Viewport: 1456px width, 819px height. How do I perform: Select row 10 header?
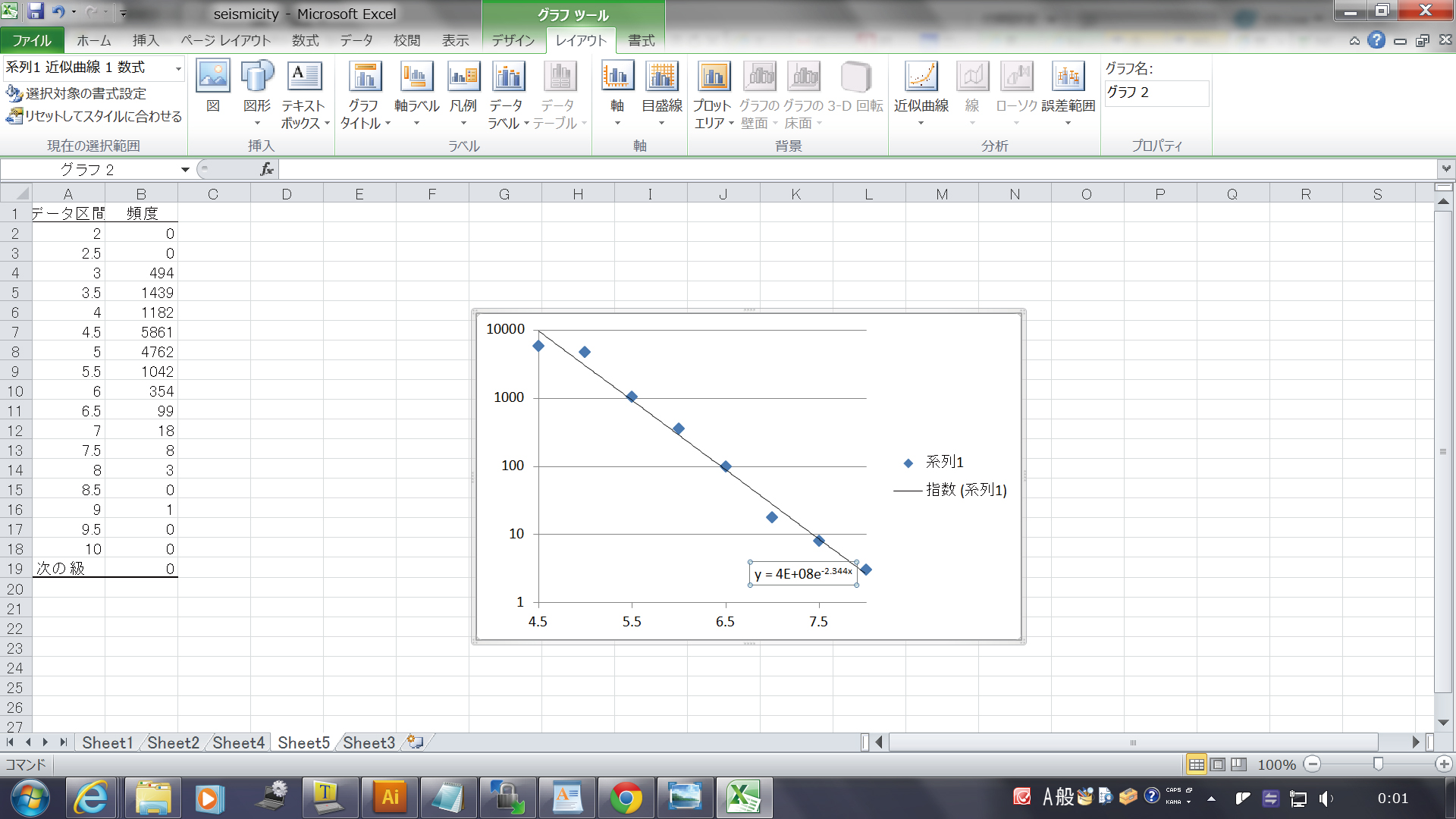[15, 391]
